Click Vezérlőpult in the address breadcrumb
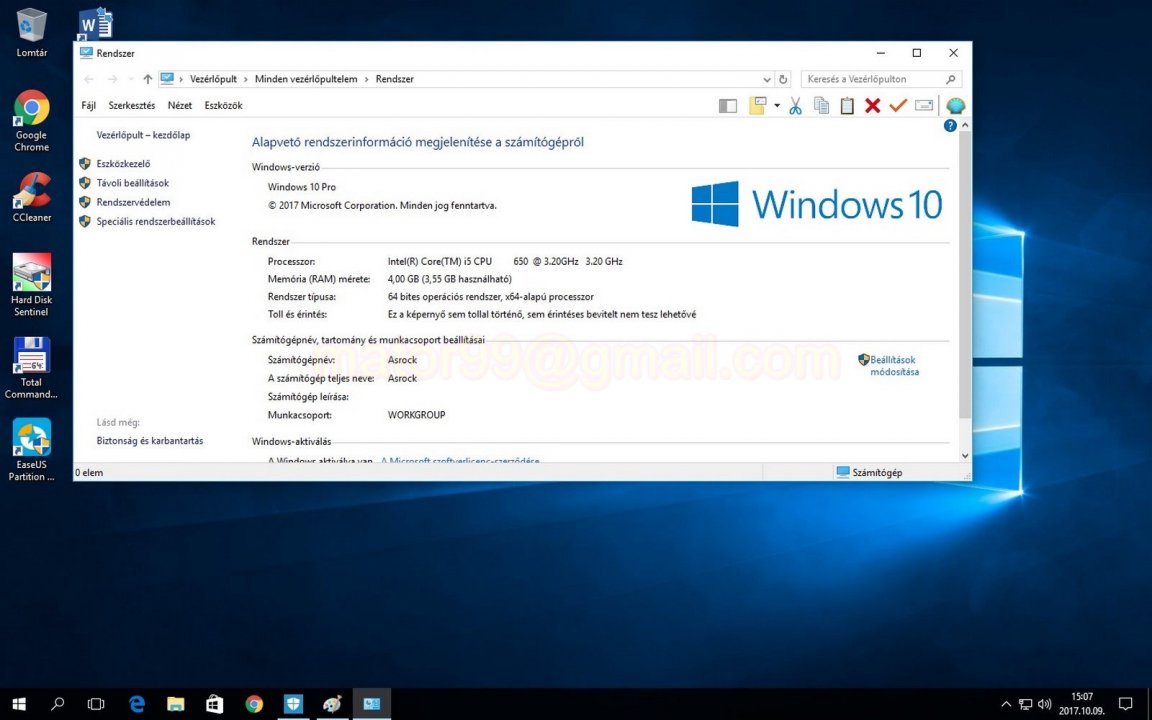 pos(213,79)
